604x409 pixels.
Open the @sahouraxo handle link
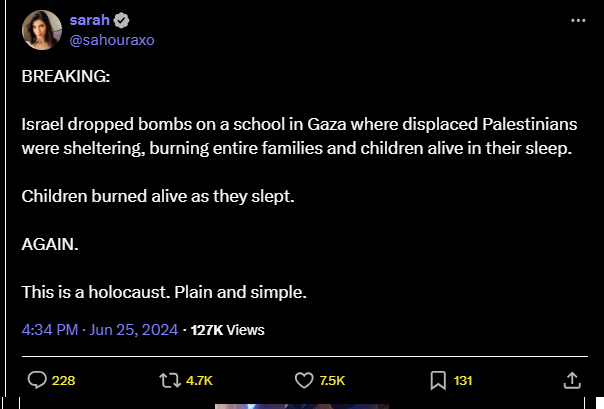tap(111, 40)
